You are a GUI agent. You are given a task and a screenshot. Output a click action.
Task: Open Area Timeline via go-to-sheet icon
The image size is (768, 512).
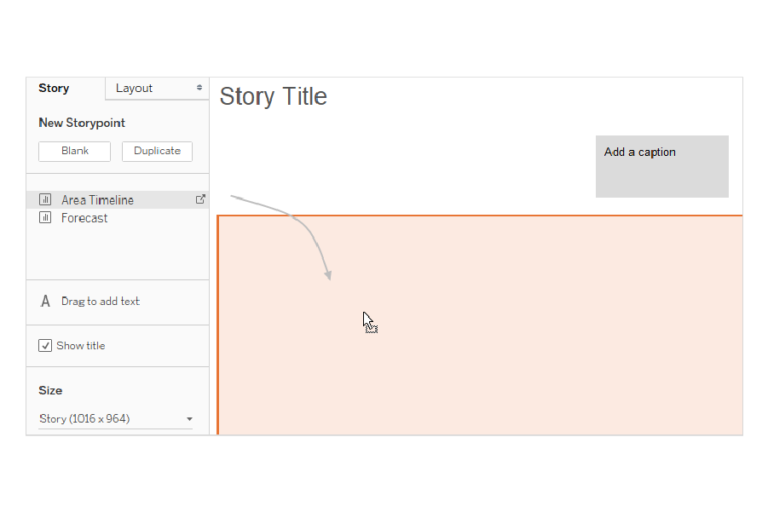(200, 200)
